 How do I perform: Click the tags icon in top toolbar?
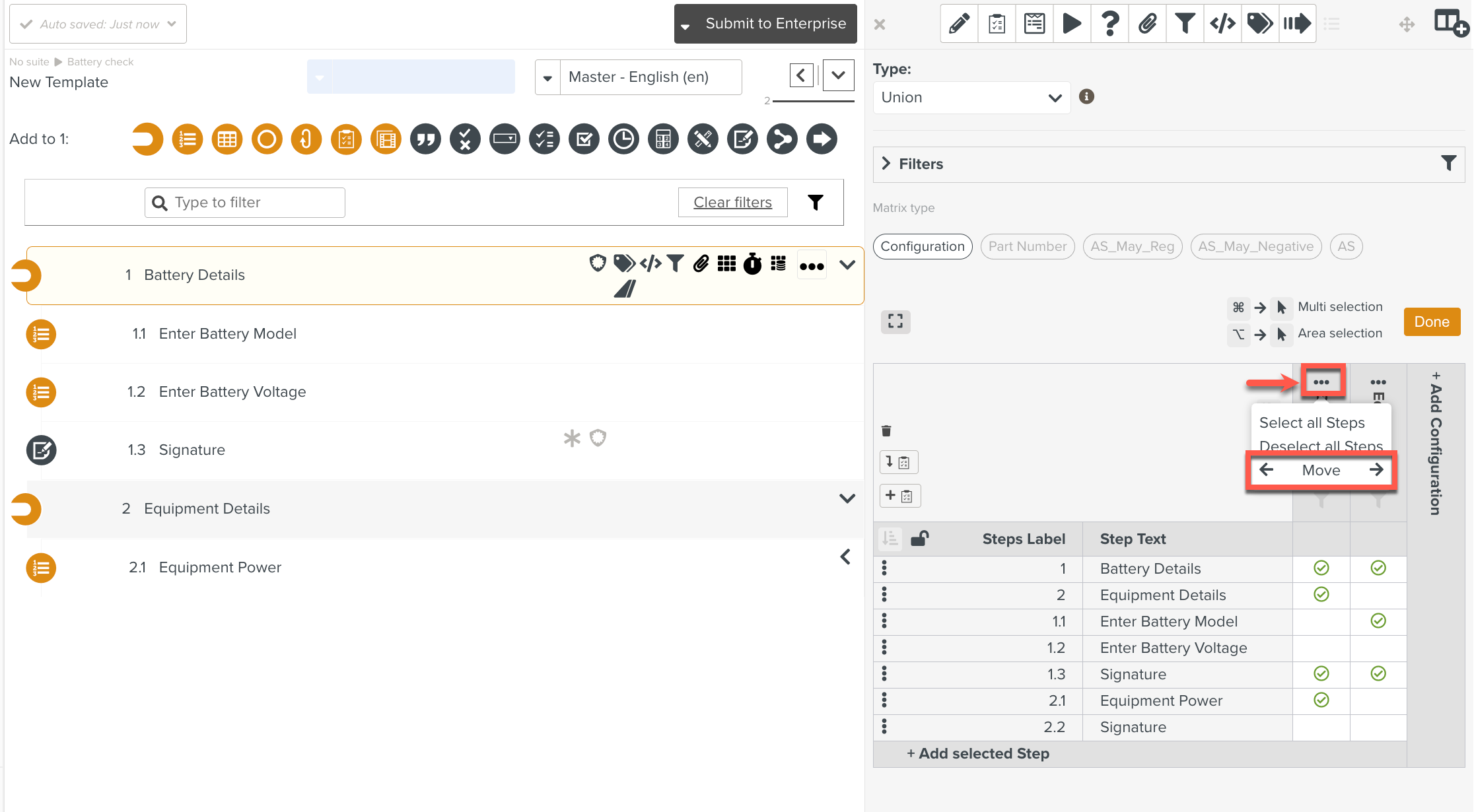pyautogui.click(x=1259, y=24)
